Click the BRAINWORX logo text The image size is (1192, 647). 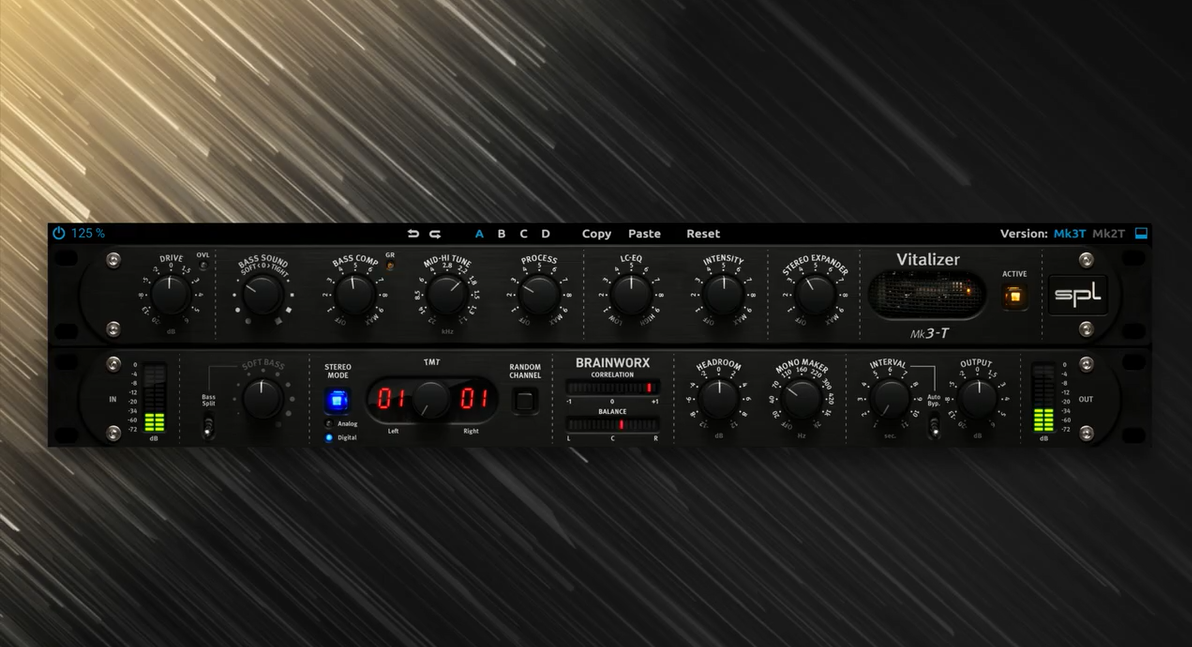click(x=613, y=363)
